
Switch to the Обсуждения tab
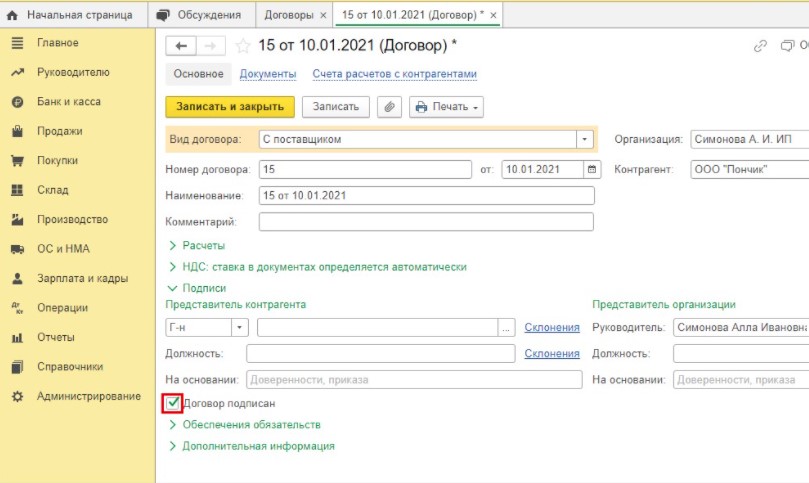(x=208, y=15)
